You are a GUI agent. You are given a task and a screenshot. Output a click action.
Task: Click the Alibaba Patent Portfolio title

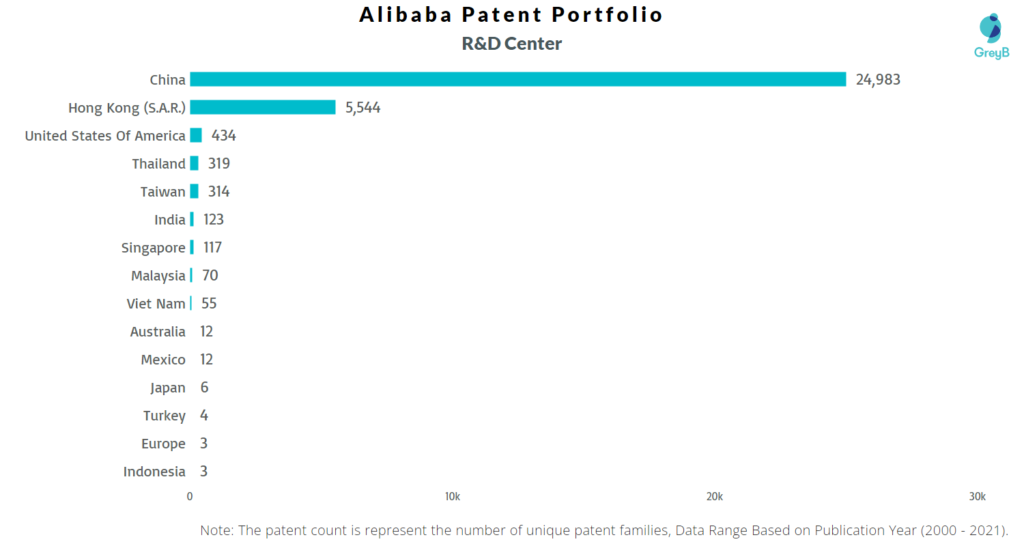click(511, 15)
